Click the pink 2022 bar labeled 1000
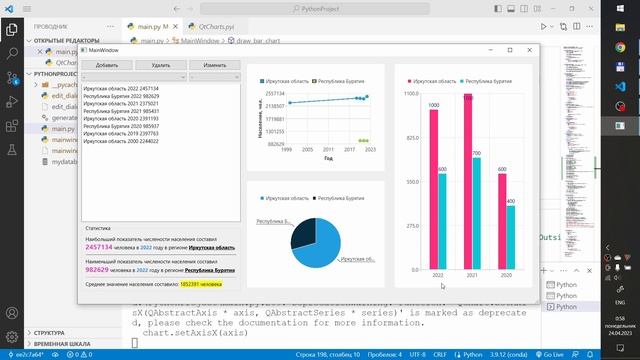This screenshot has width=640, height=360. tap(433, 189)
